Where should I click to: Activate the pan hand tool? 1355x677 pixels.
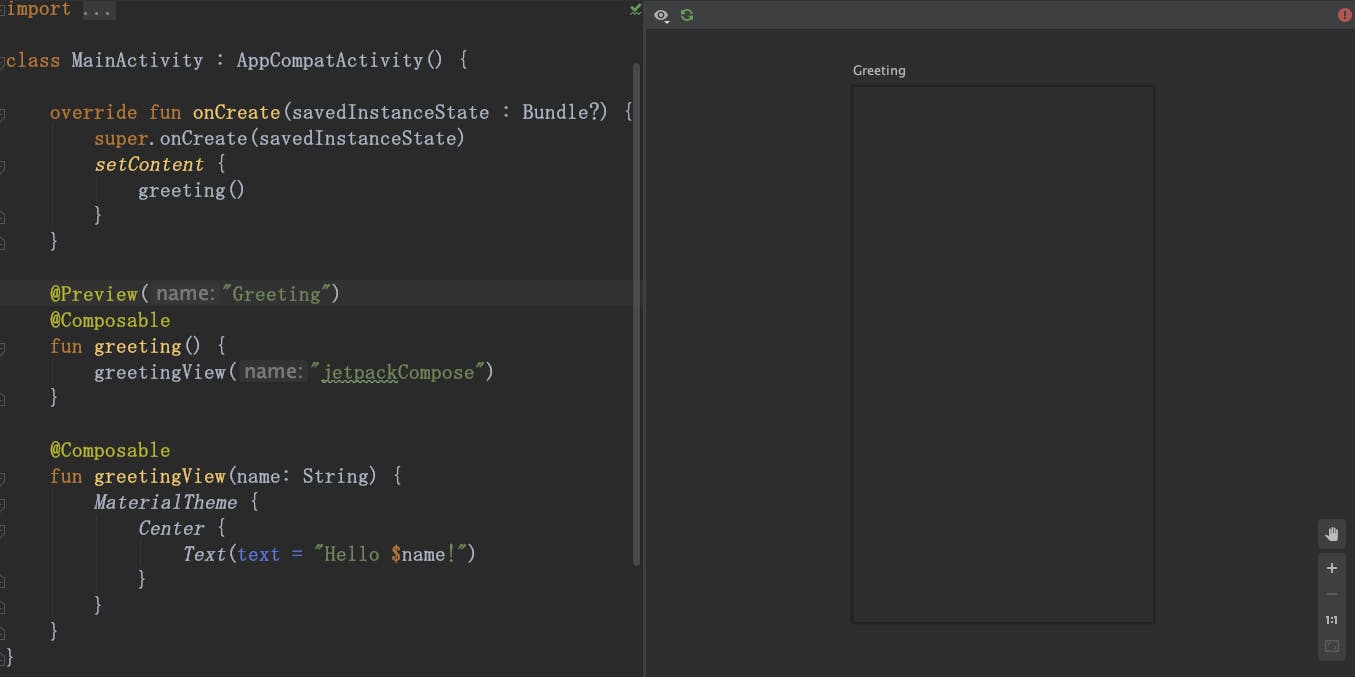[x=1331, y=535]
